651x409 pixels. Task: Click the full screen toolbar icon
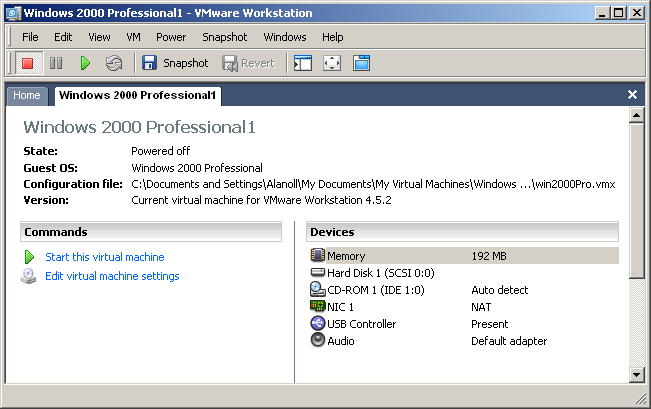click(332, 64)
